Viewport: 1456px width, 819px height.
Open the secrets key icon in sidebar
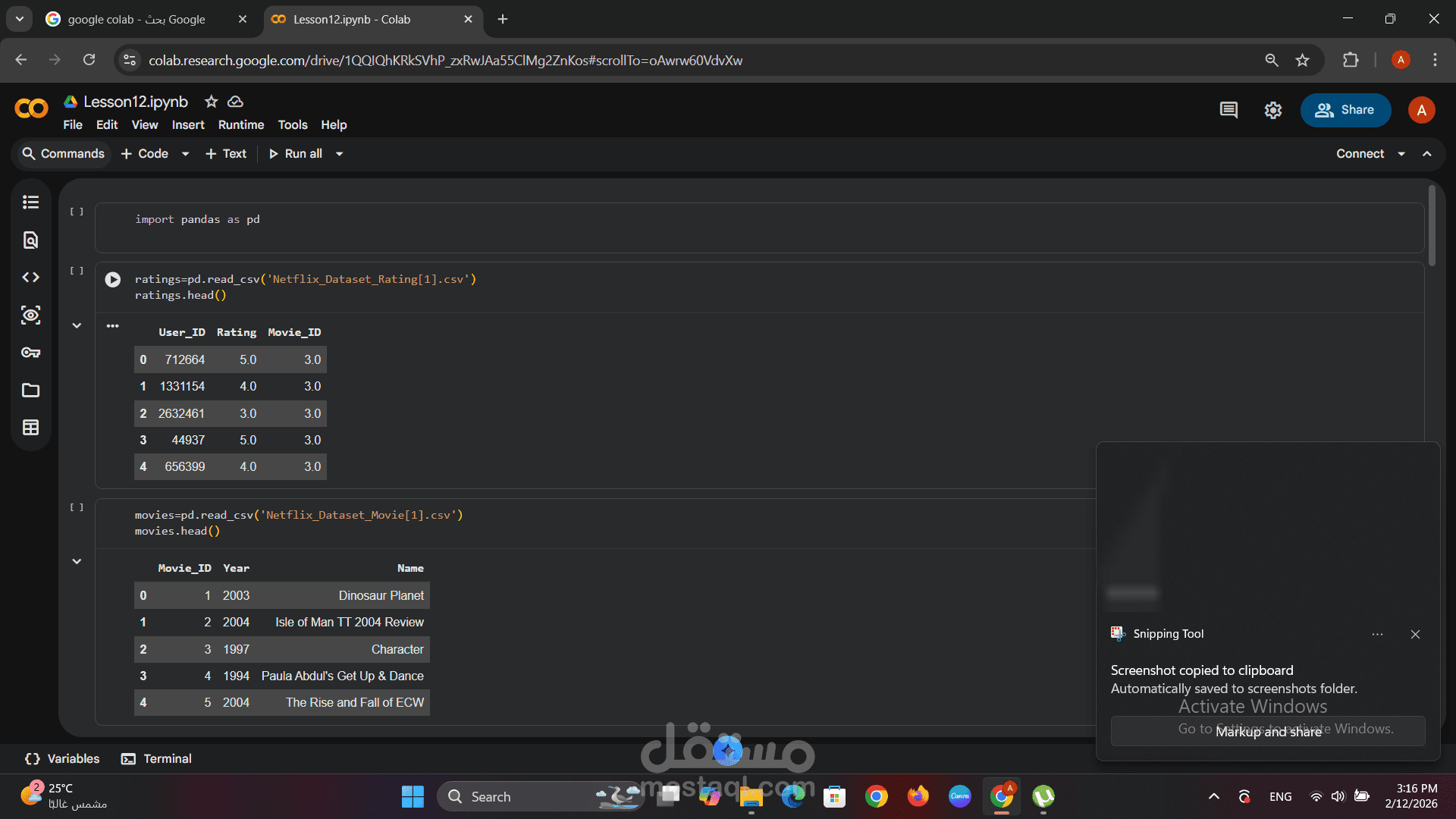(x=30, y=353)
